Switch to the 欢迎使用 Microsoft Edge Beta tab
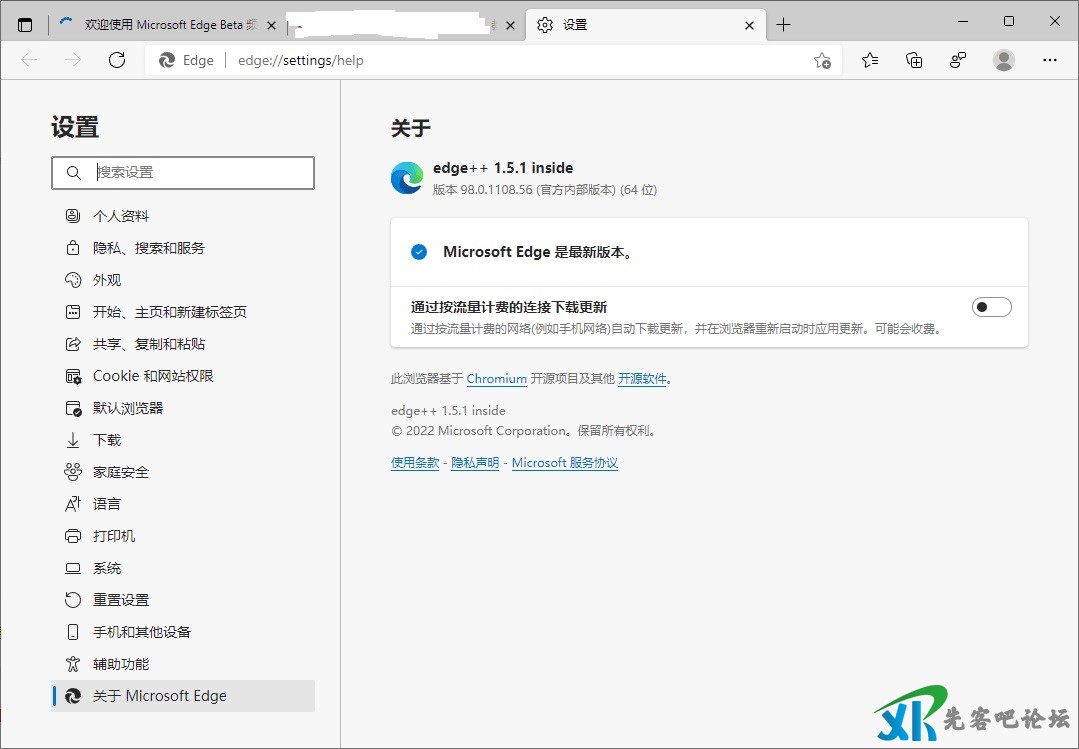The image size is (1079, 749). click(x=160, y=25)
